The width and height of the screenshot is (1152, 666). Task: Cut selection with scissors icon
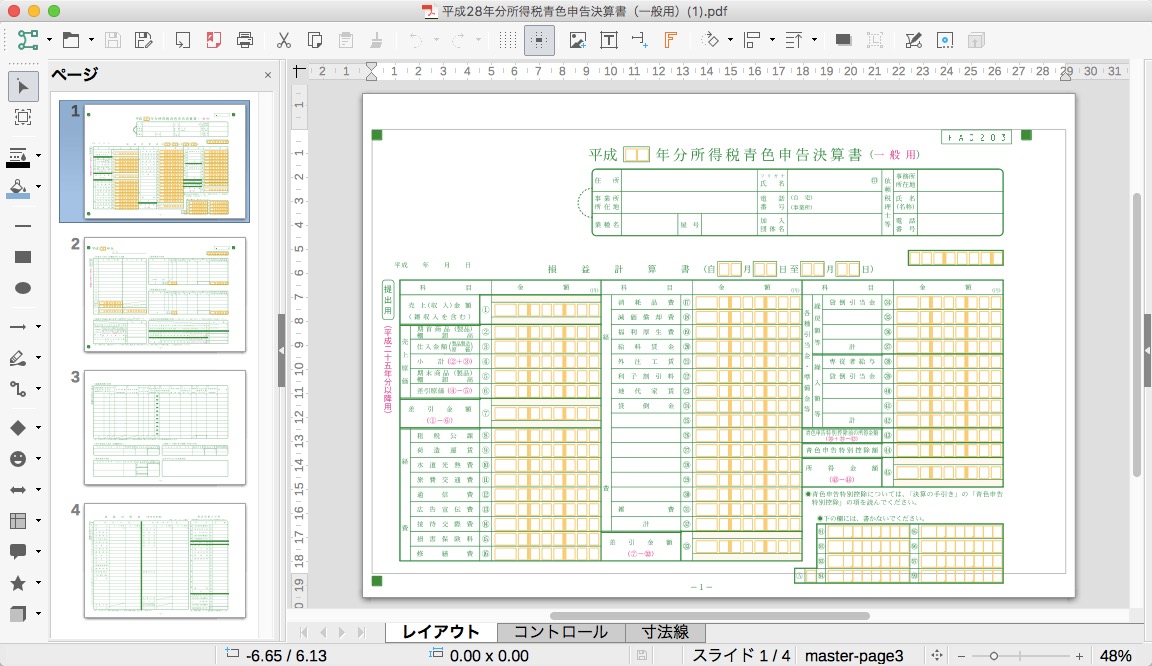pos(284,40)
